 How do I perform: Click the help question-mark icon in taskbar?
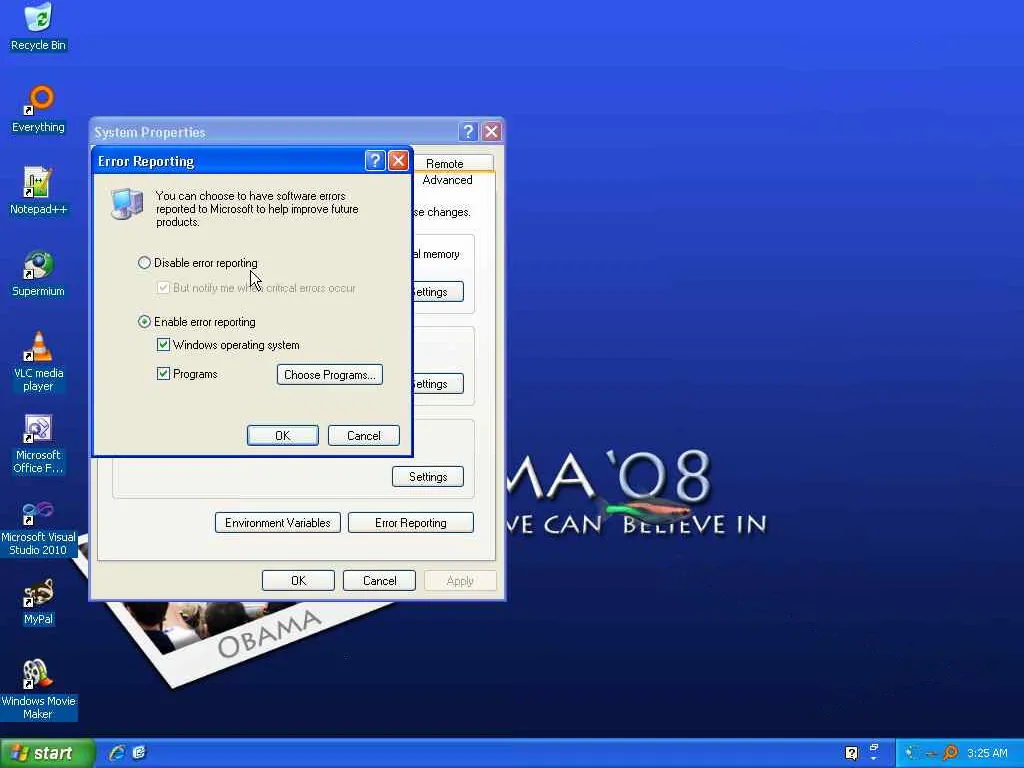tap(852, 753)
